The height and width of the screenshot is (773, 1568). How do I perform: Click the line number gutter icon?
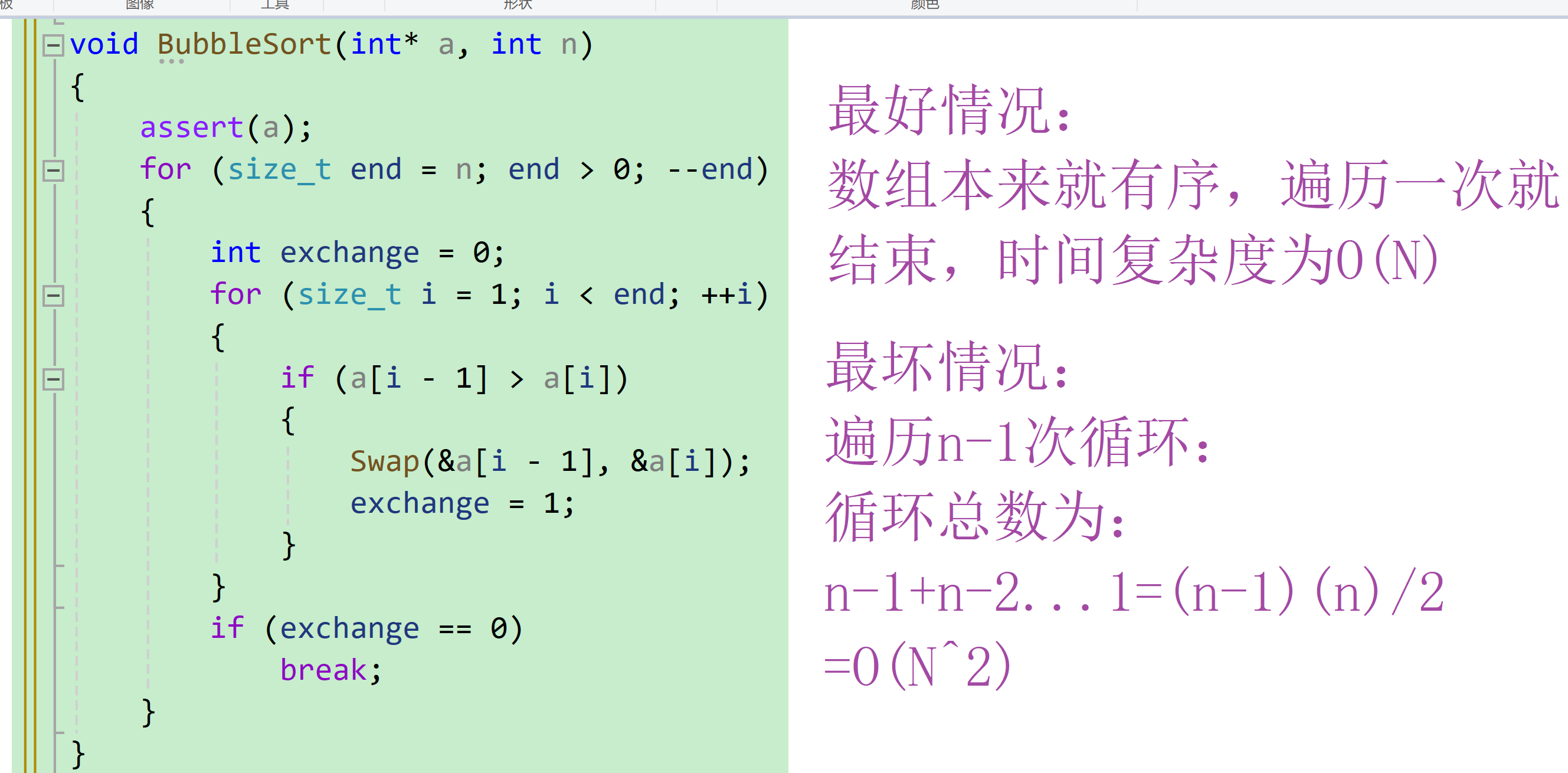point(56,41)
